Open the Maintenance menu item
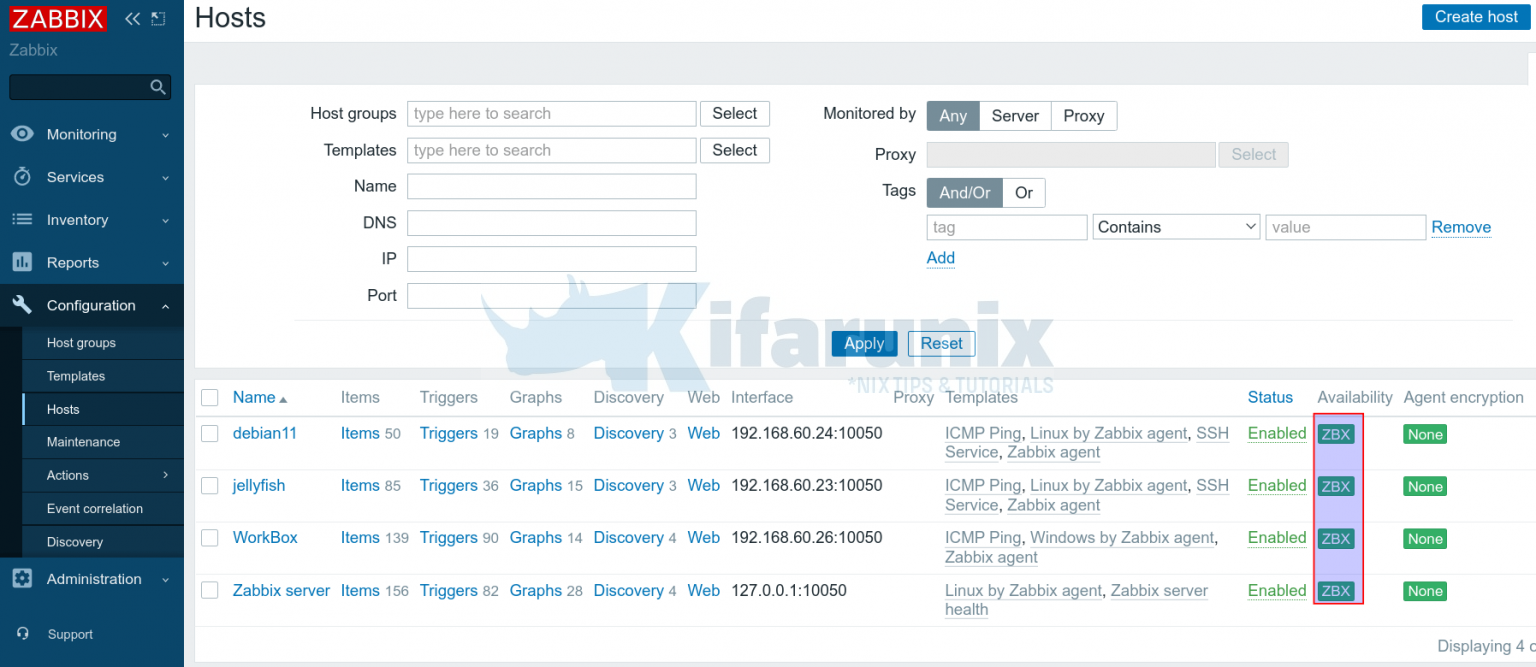The width and height of the screenshot is (1536, 667). tap(81, 441)
